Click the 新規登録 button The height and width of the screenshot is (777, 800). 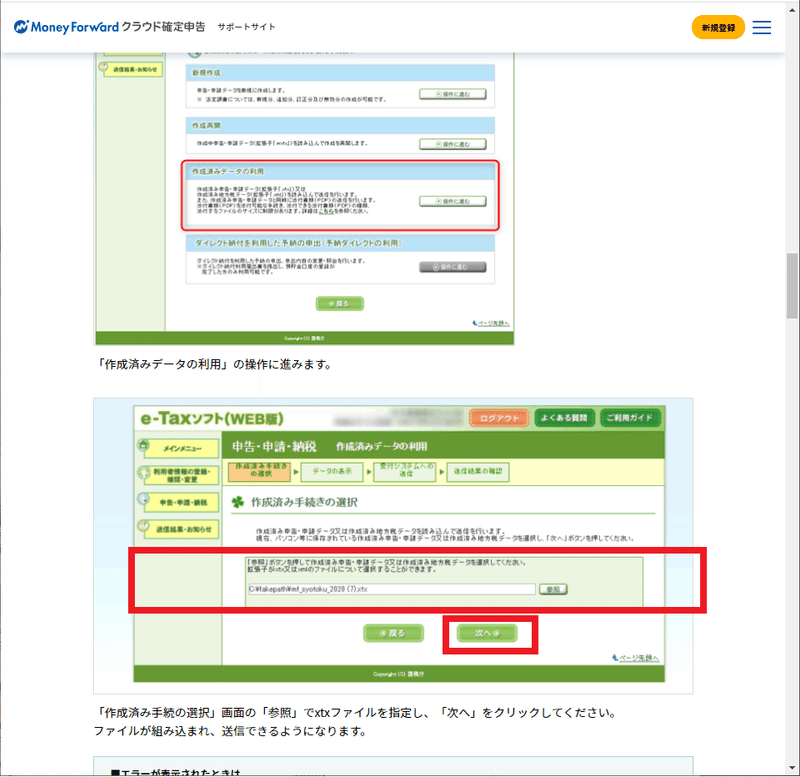tap(718, 28)
